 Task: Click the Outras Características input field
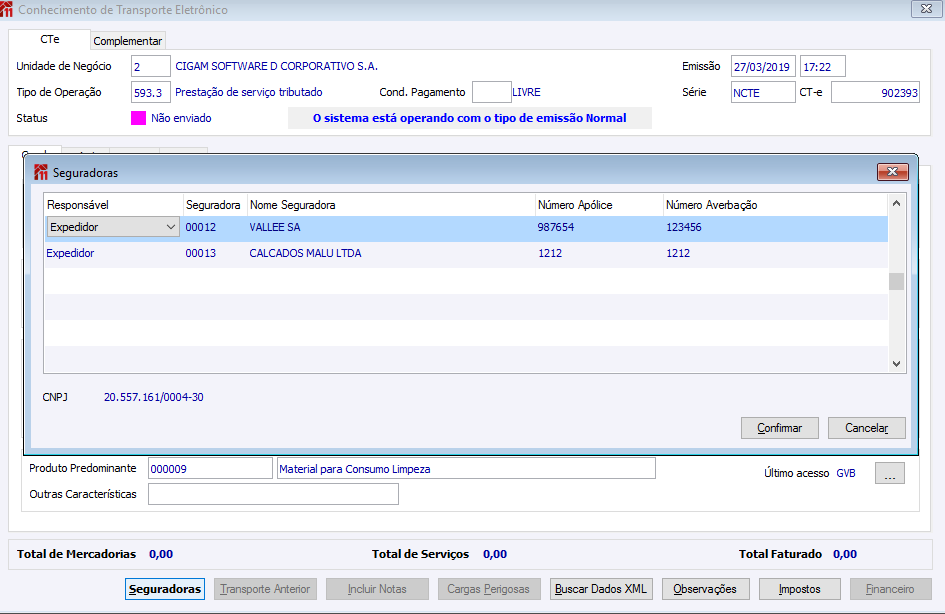click(x=273, y=494)
